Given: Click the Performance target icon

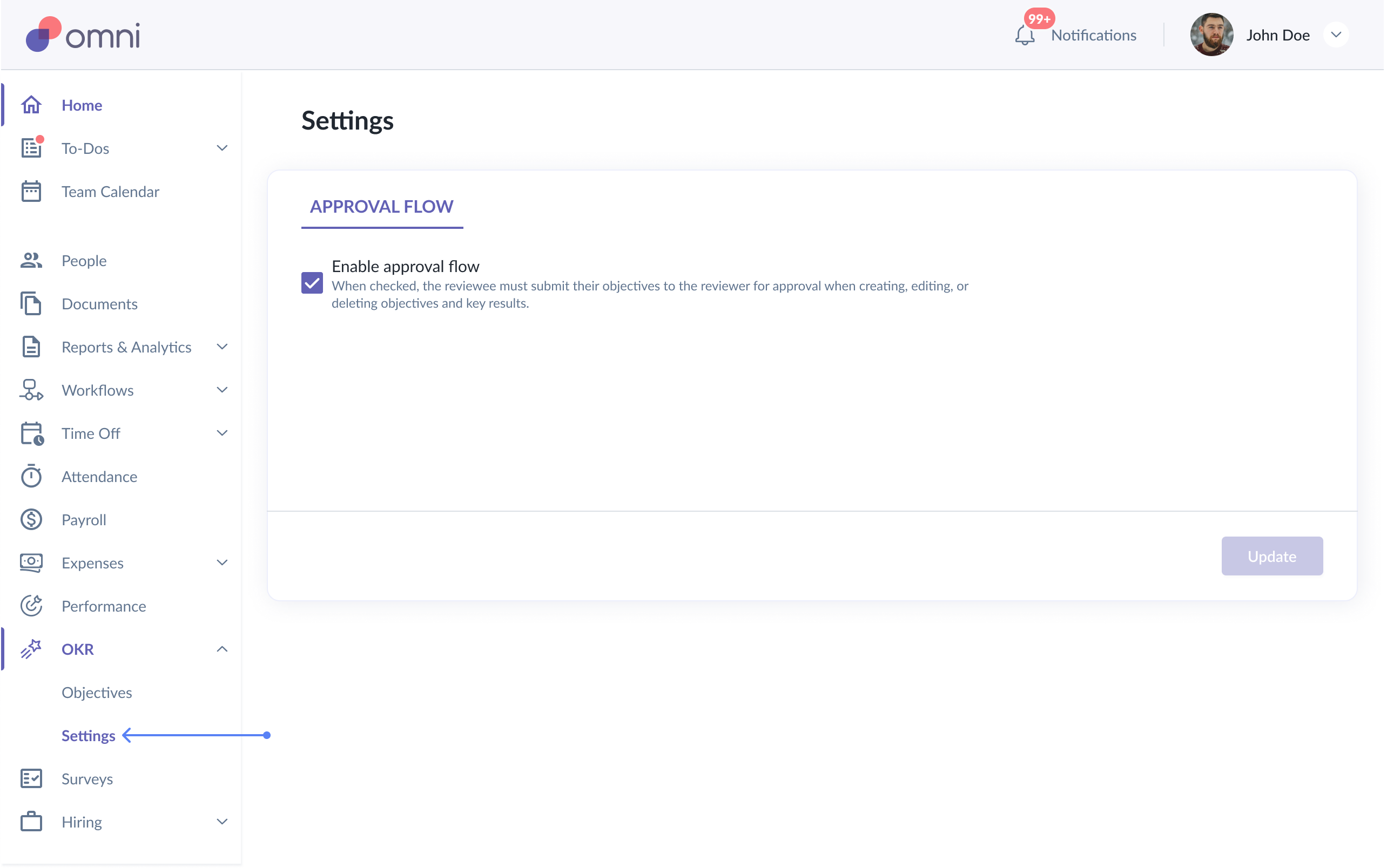Looking at the screenshot, I should [x=31, y=606].
